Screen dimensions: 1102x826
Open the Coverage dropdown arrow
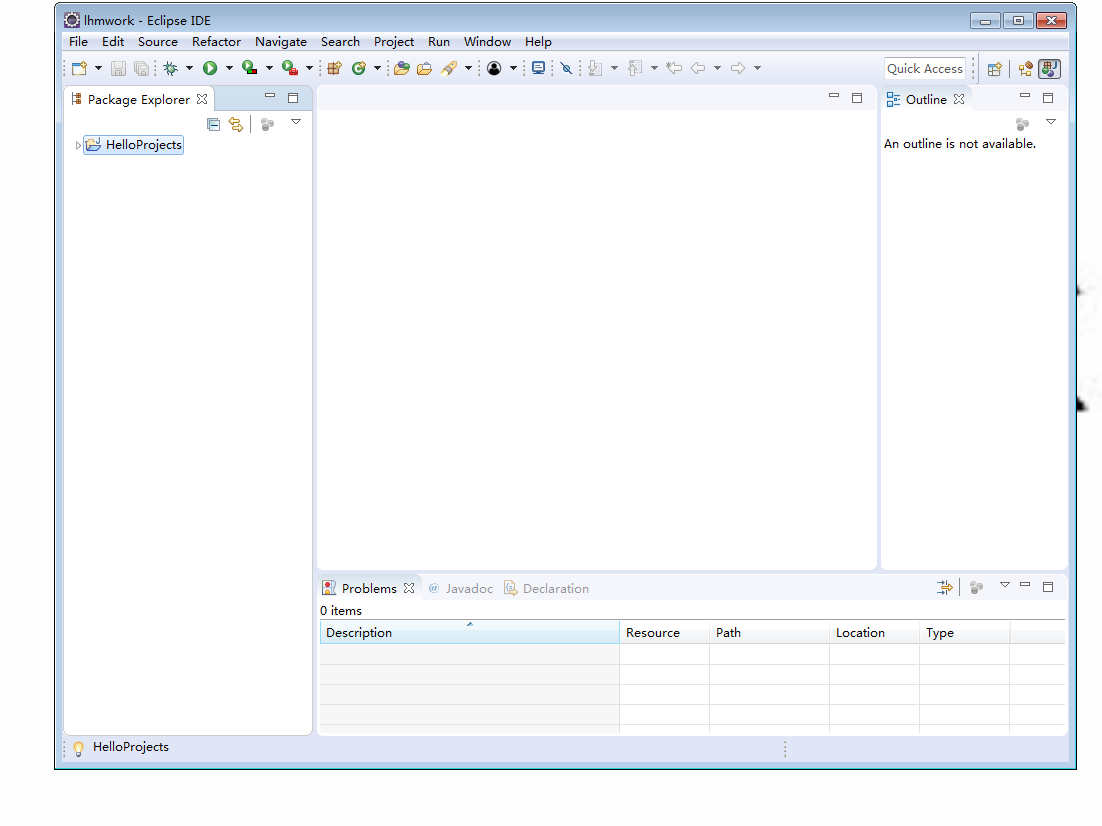click(x=269, y=68)
